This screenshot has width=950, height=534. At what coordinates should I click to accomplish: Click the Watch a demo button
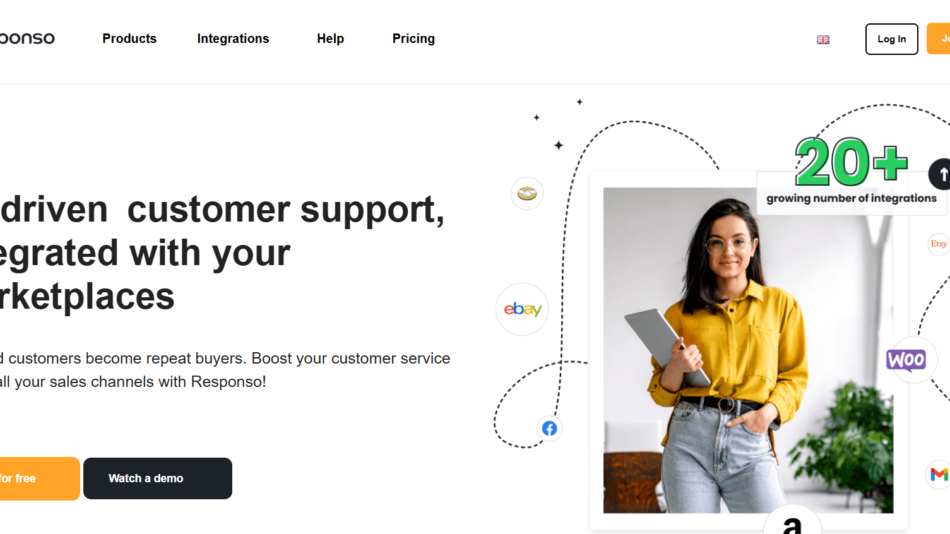tap(158, 478)
